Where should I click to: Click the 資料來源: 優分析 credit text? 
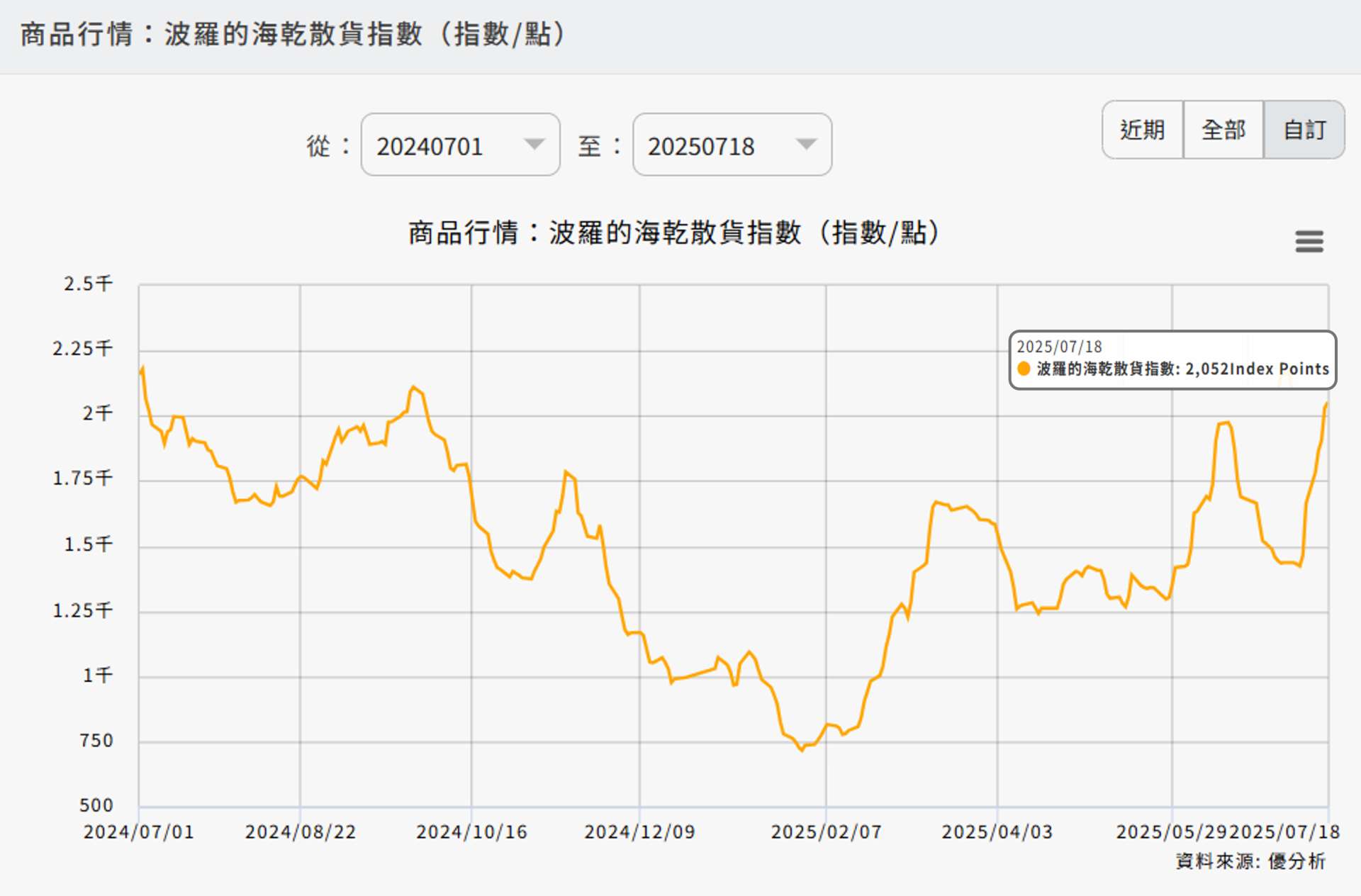tap(1250, 861)
